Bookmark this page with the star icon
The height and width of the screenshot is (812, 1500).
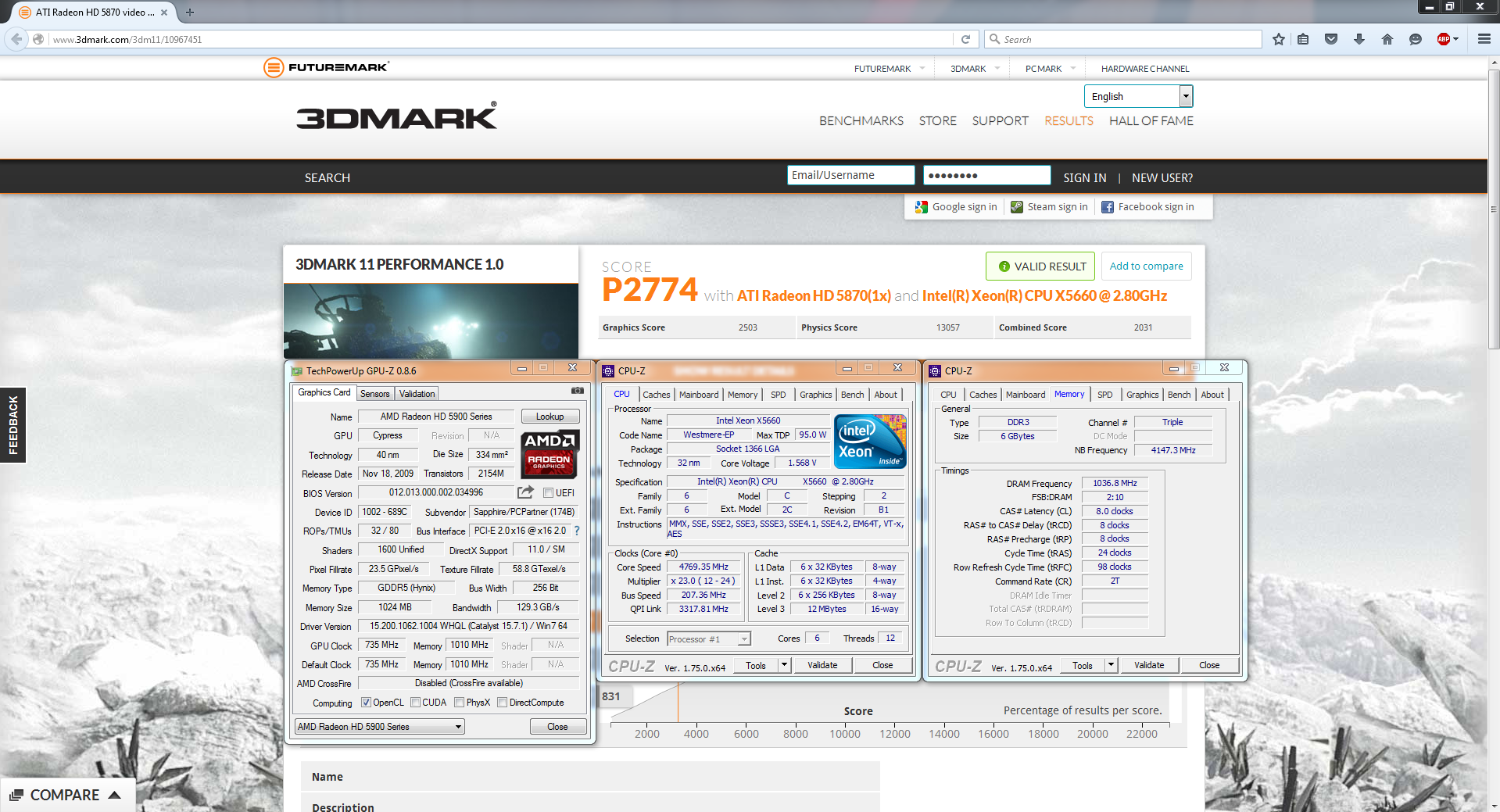tap(1279, 39)
